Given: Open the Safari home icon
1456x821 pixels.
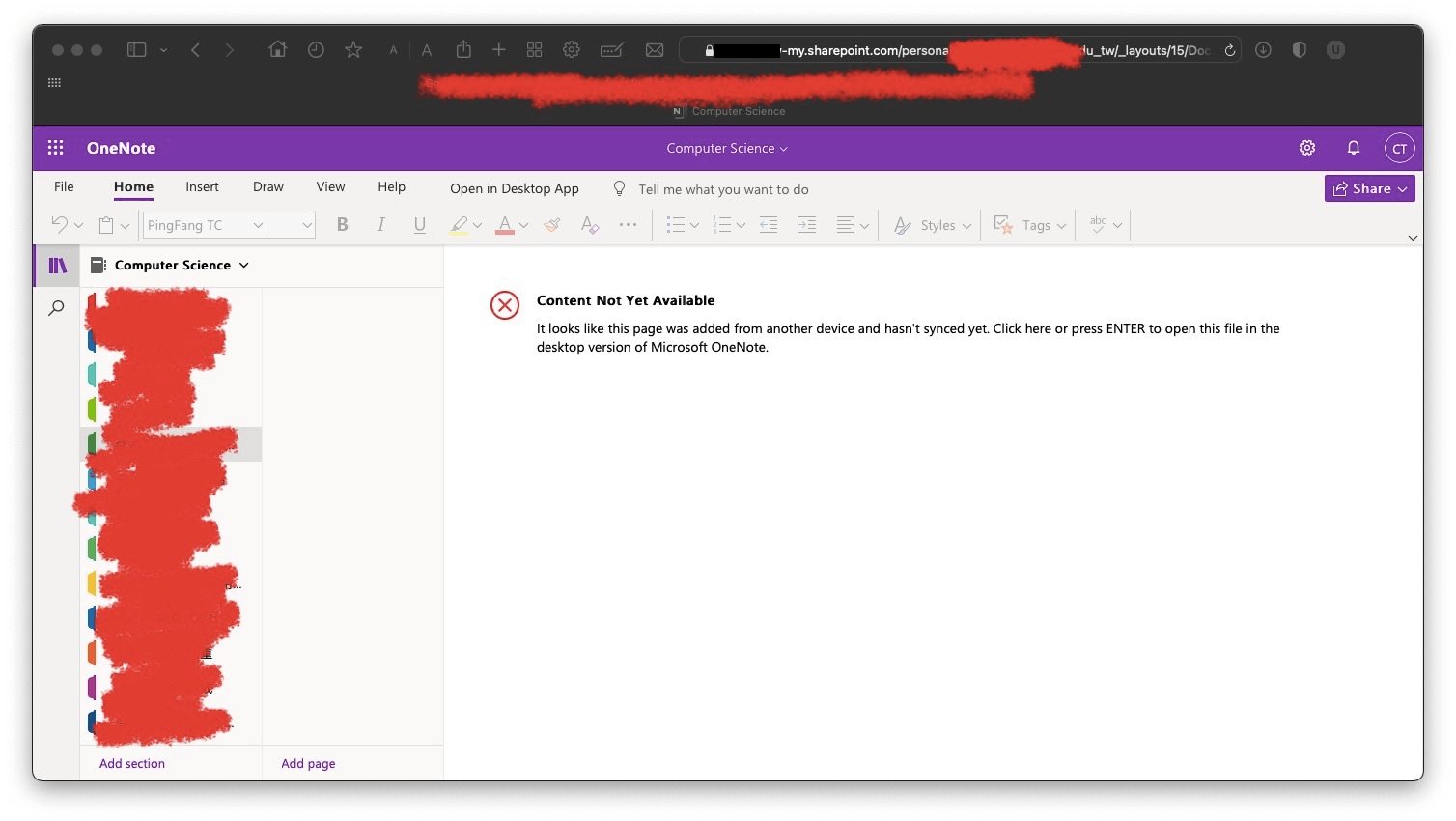Looking at the screenshot, I should pos(277,49).
